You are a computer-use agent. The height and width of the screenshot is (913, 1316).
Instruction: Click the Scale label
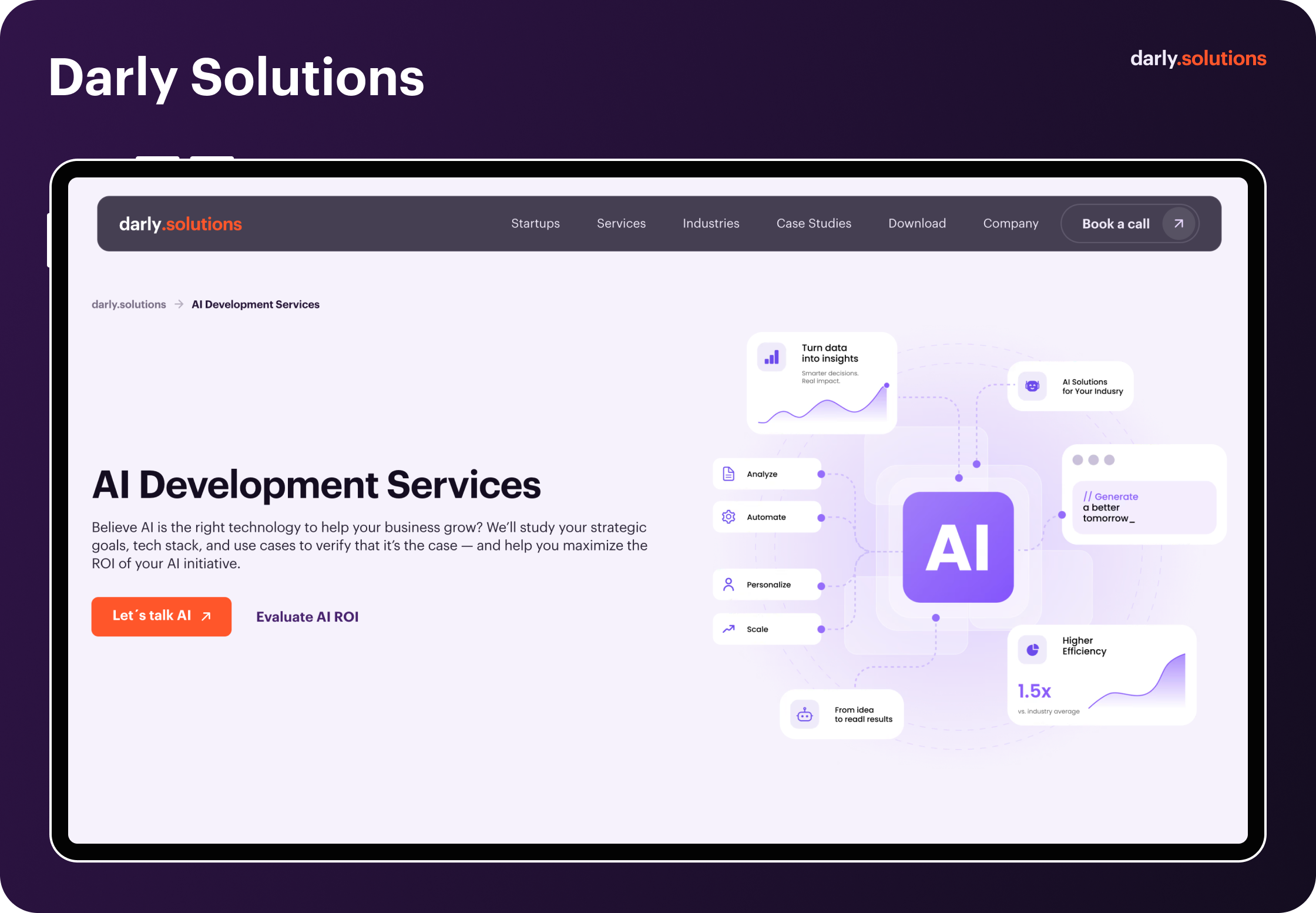click(757, 629)
